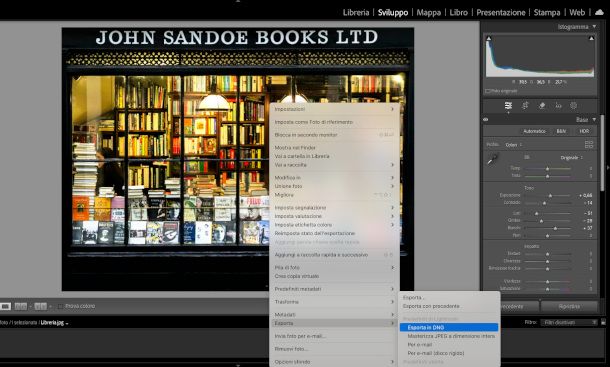Click the Contrasto slider handle
The height and width of the screenshot is (367, 610).
[544, 203]
